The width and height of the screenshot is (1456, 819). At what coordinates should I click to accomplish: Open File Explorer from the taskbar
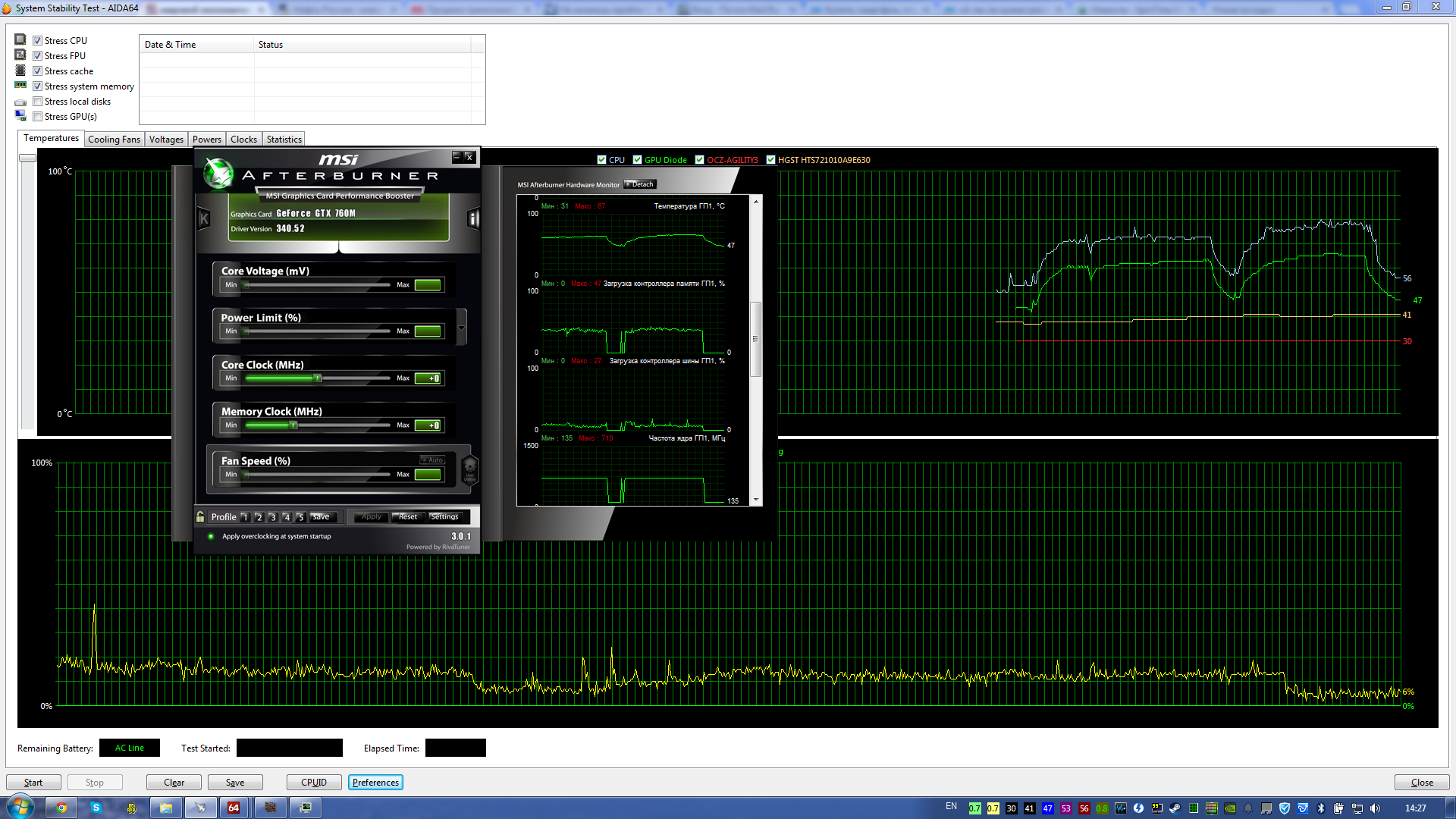pos(165,808)
